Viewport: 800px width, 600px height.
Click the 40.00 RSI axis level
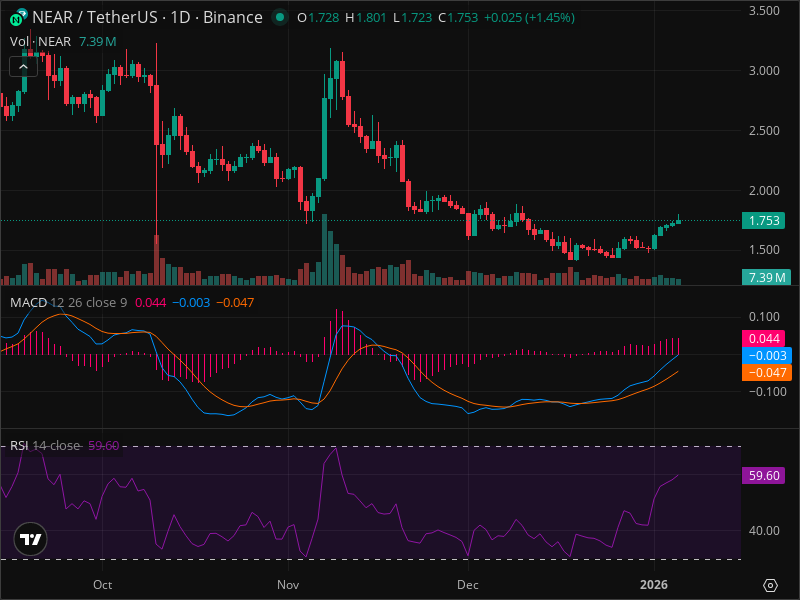pyautogui.click(x=764, y=531)
